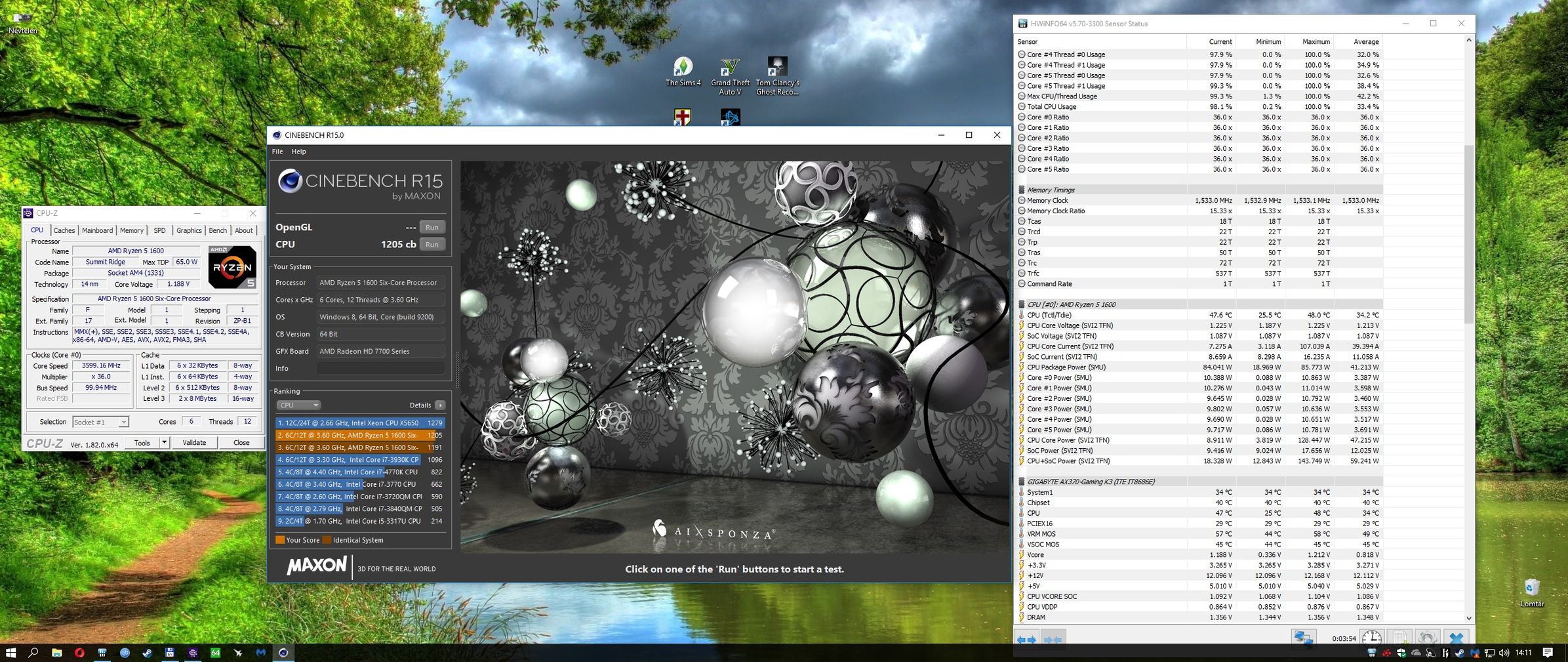Click the Cinebench taskbar icon
Screen dimensions: 1568x662
283,653
